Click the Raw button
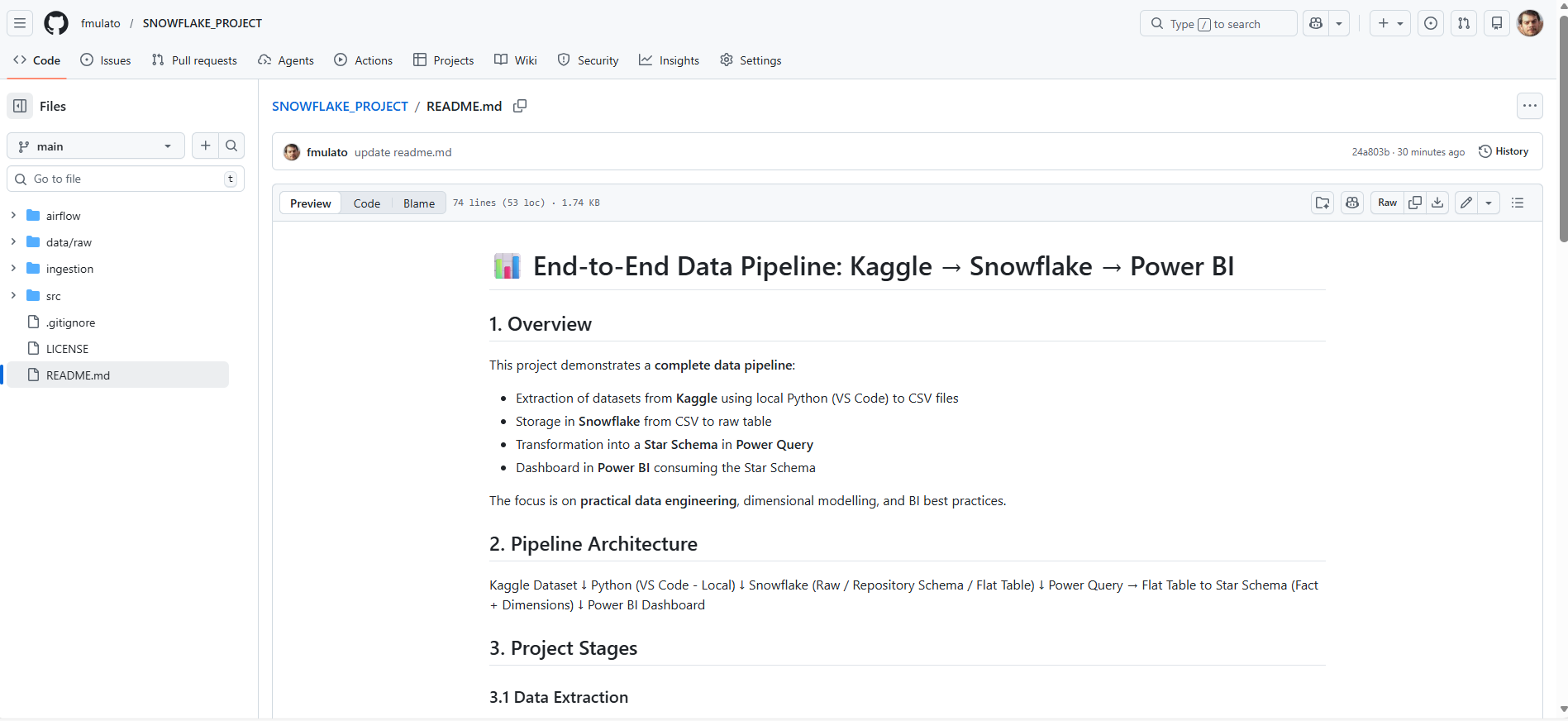This screenshot has width=1568, height=721. (x=1387, y=203)
